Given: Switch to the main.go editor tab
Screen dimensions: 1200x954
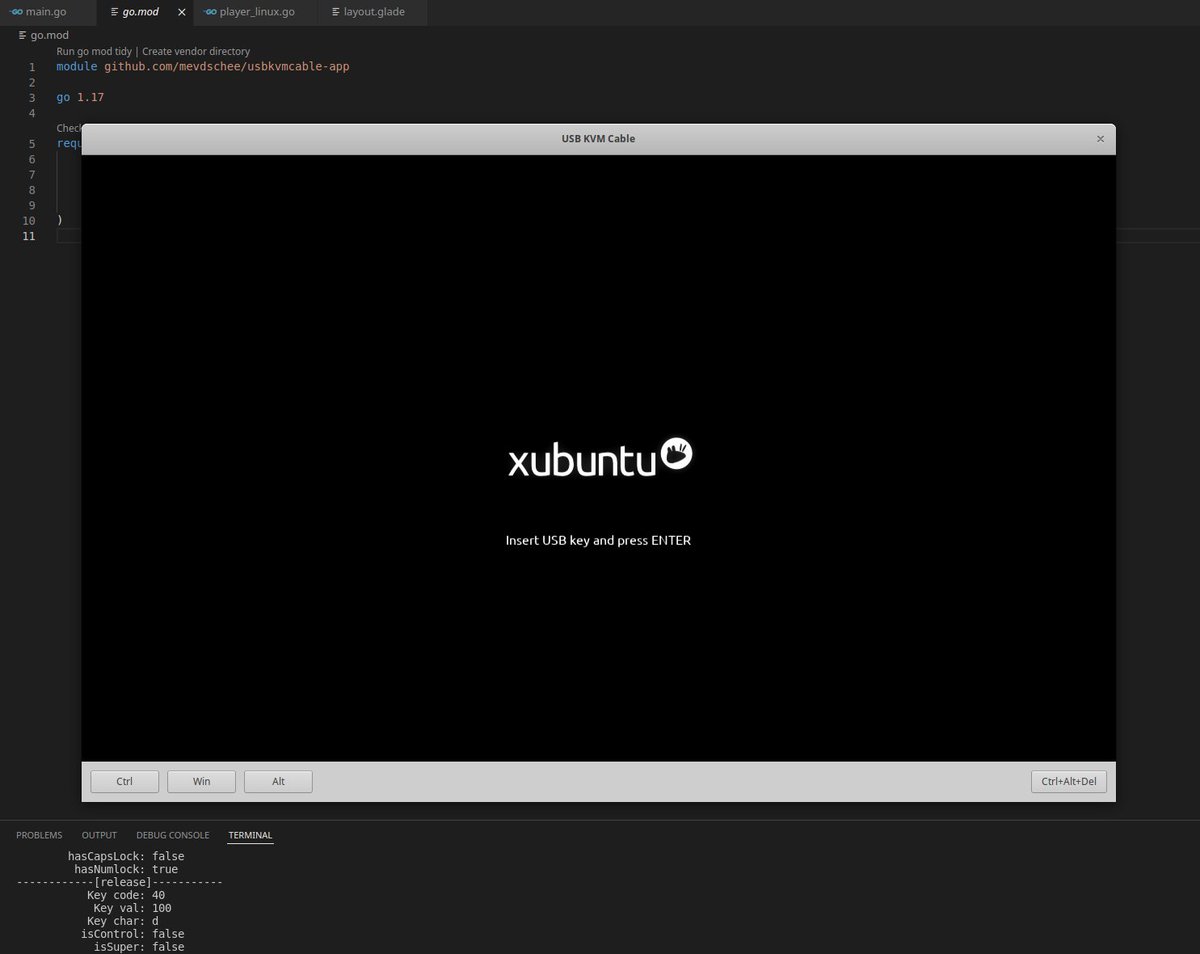Looking at the screenshot, I should [x=47, y=12].
